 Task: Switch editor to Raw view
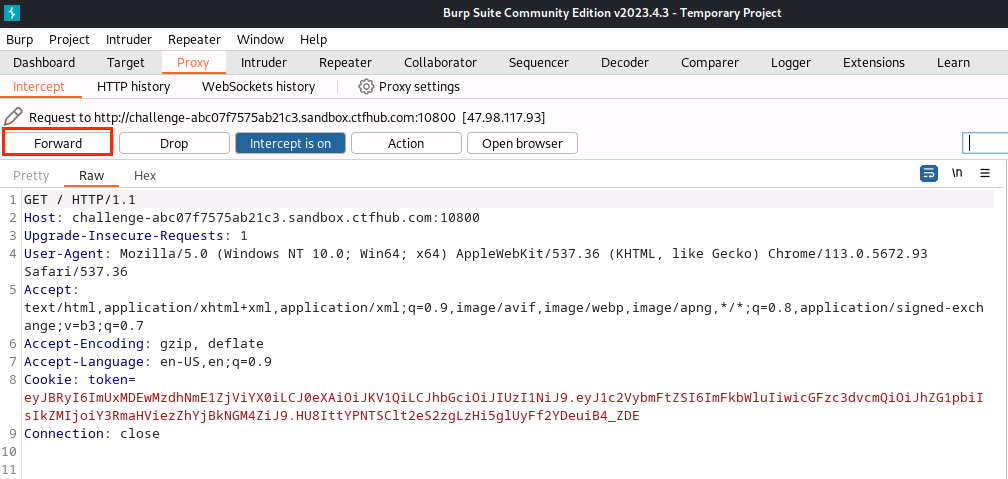[x=91, y=176]
